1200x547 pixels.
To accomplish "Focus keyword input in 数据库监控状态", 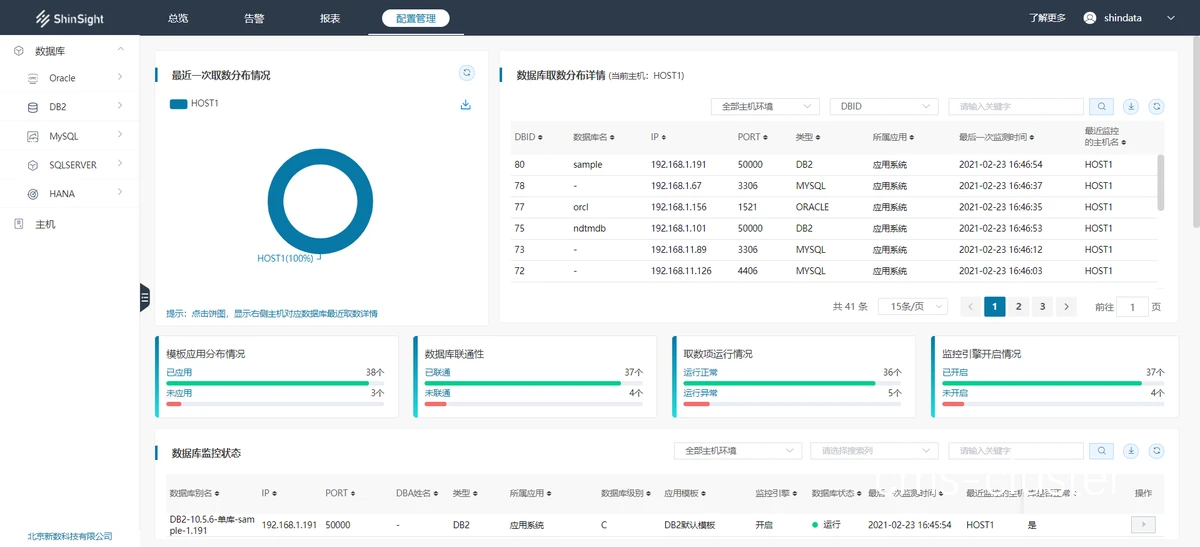I will [1016, 452].
